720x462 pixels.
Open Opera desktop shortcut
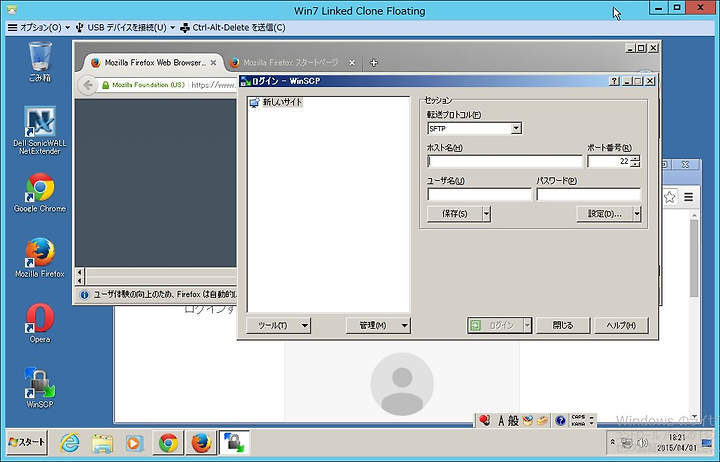[40, 323]
